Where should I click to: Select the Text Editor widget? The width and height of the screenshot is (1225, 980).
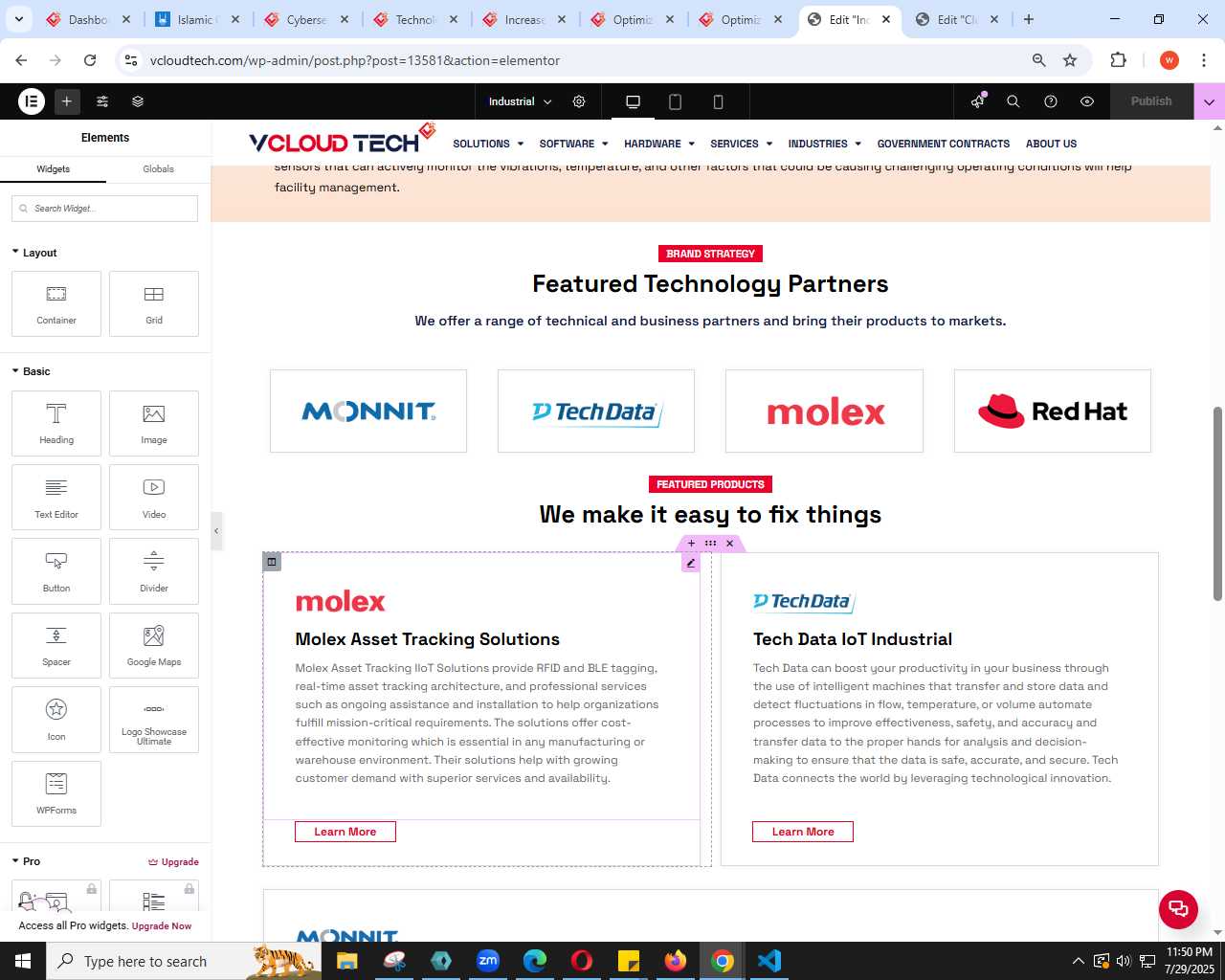(56, 497)
